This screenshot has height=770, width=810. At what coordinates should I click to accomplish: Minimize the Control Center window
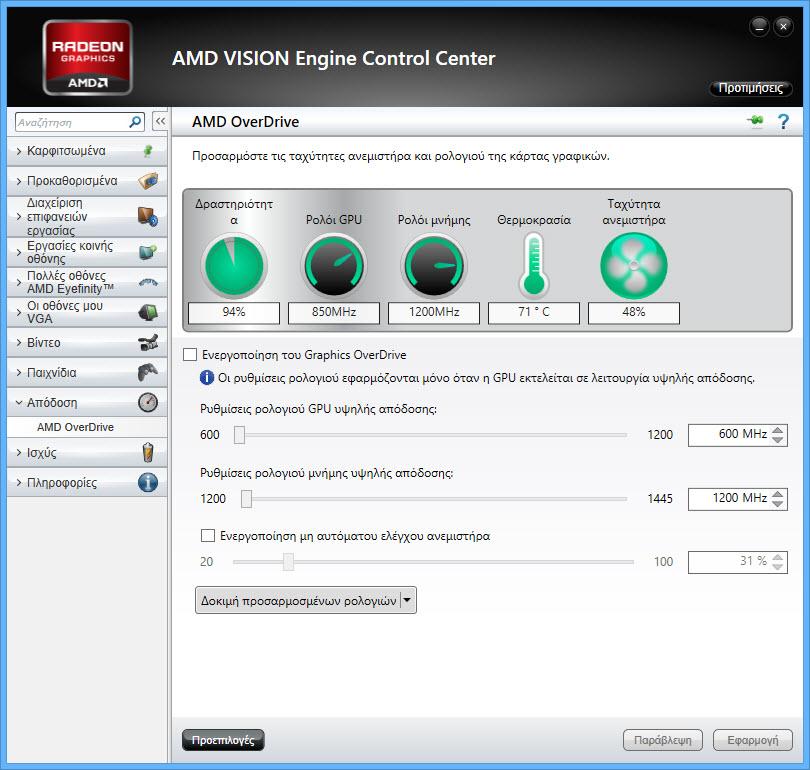[759, 26]
